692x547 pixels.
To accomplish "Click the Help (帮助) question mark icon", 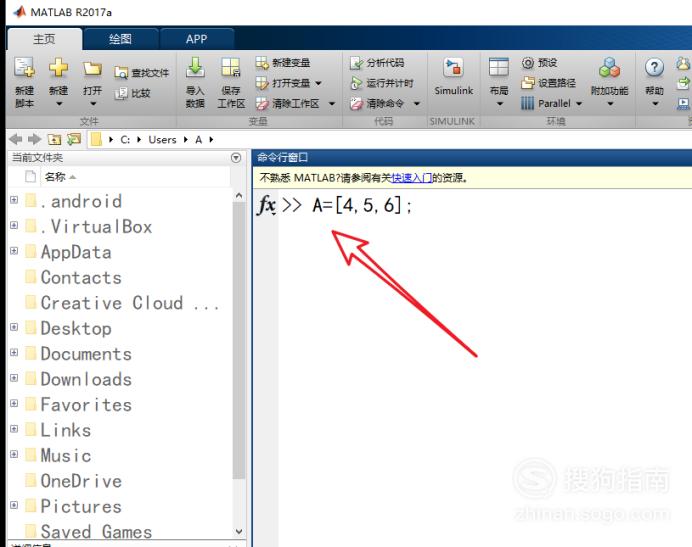I will 654,68.
